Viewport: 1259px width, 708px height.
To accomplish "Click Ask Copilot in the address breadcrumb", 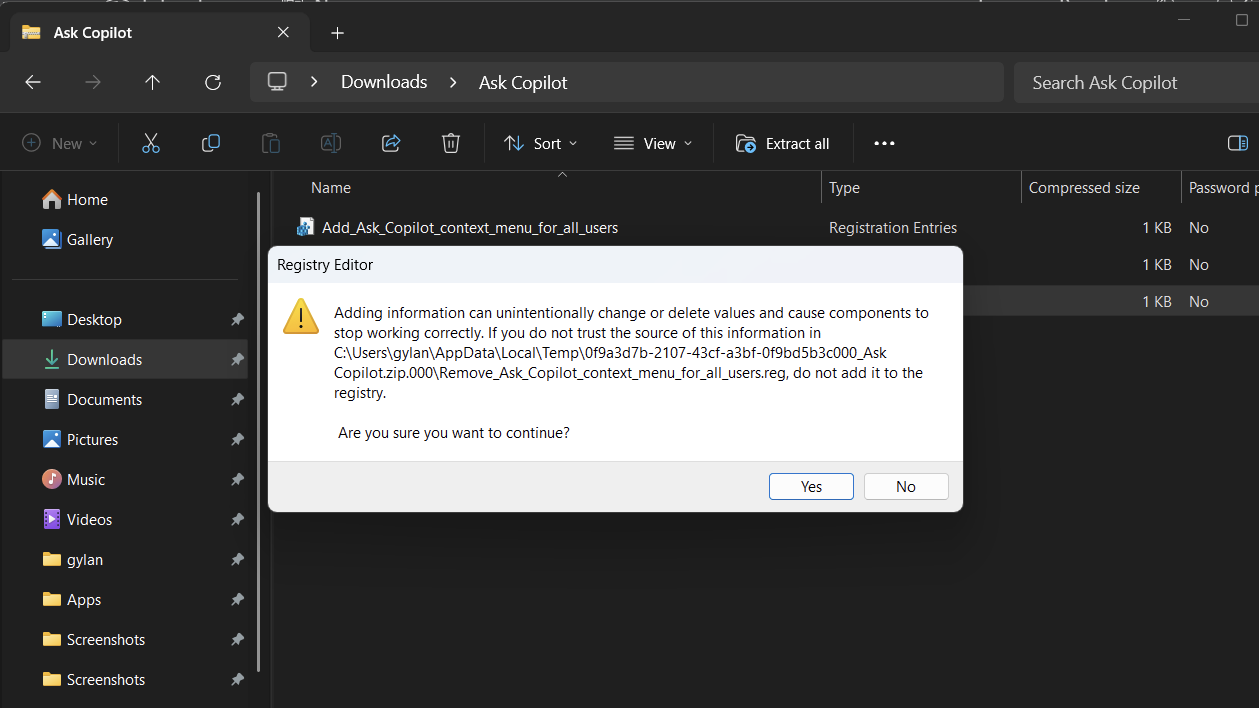I will coord(523,82).
